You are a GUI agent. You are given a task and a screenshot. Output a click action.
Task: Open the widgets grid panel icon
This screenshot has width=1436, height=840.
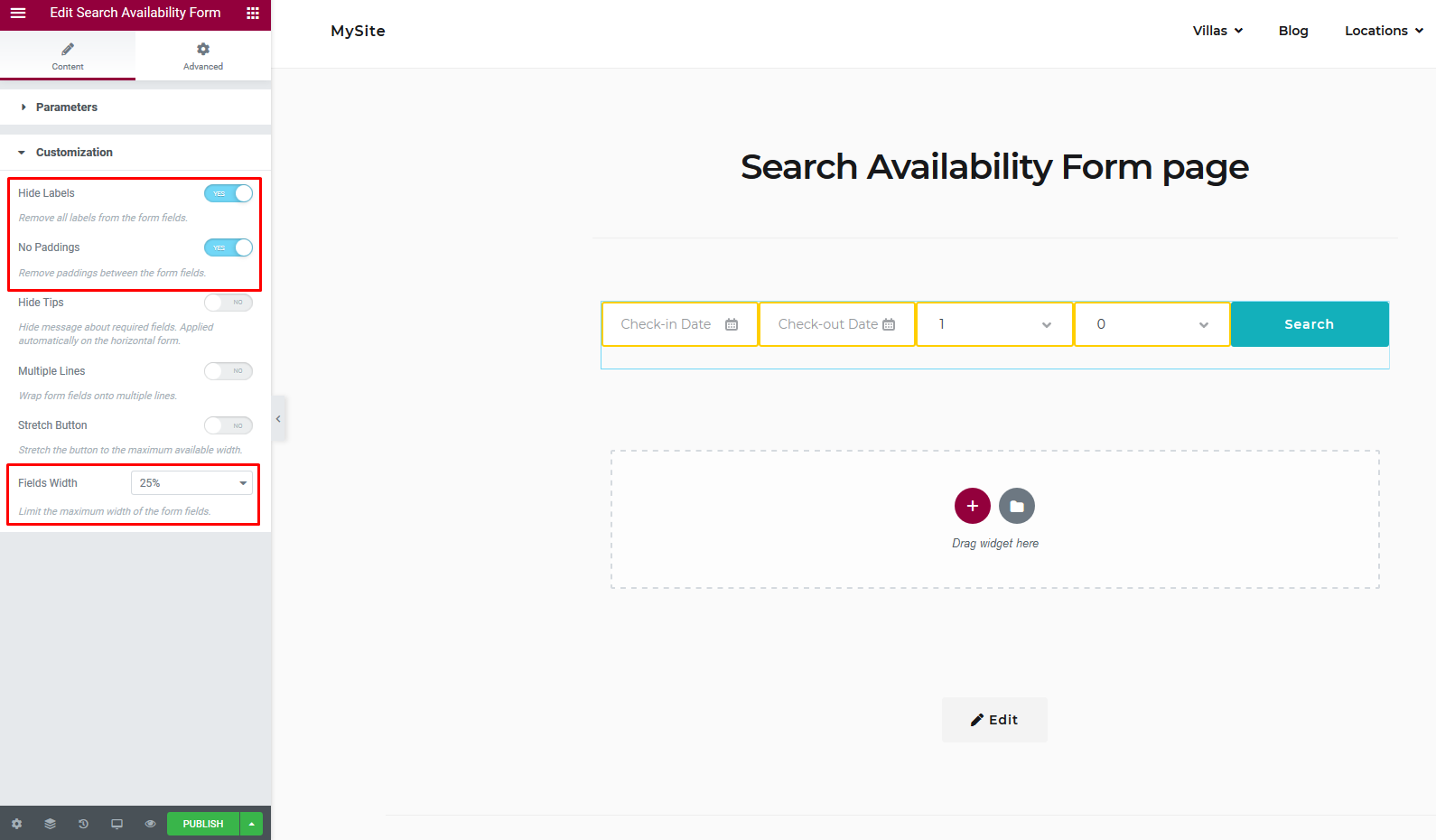point(253,13)
